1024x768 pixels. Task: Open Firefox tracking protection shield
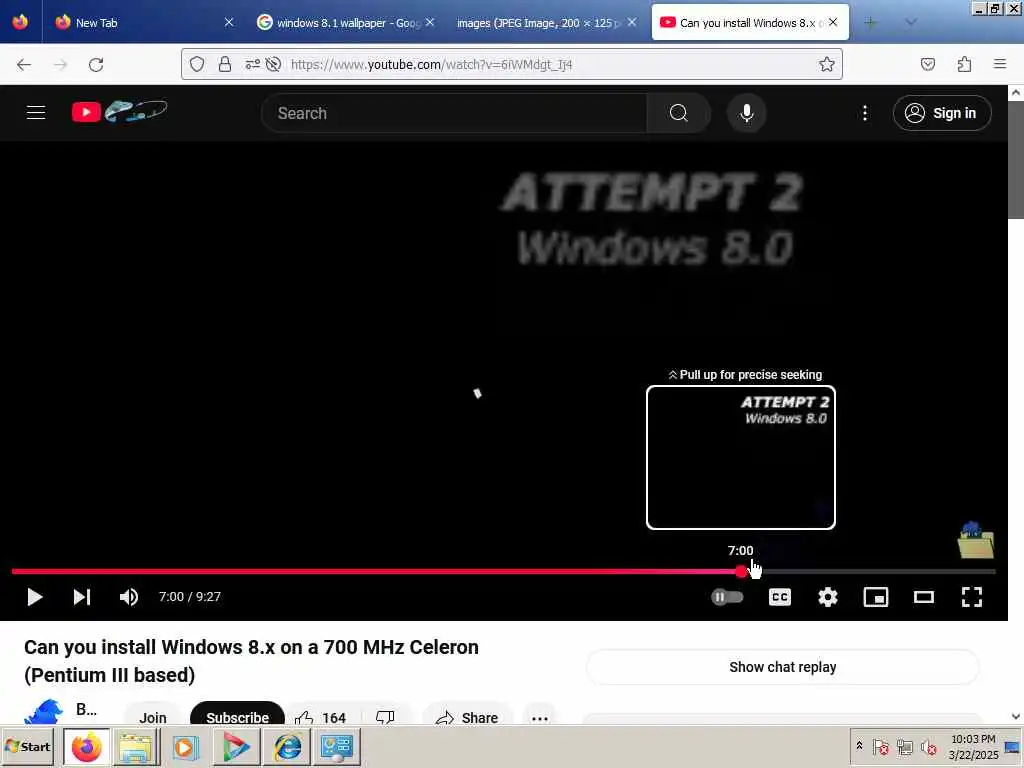coord(197,64)
